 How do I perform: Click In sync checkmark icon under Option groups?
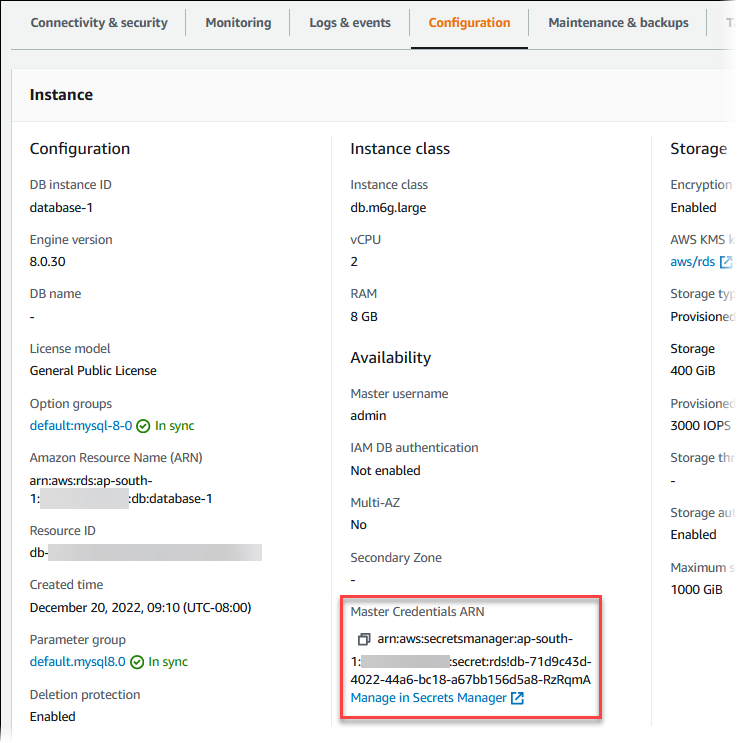[x=143, y=426]
